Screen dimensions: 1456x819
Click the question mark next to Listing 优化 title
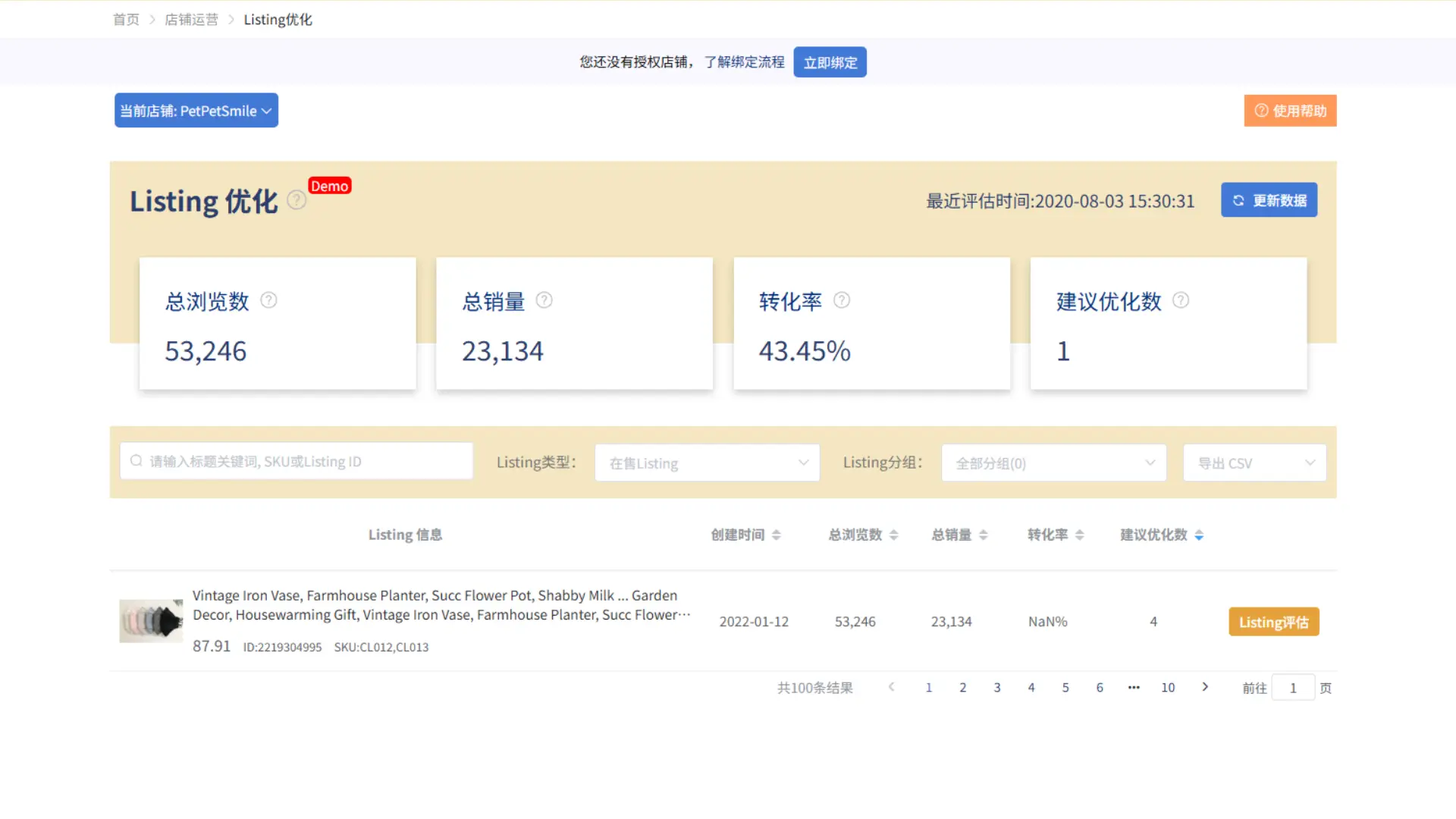pyautogui.click(x=296, y=200)
